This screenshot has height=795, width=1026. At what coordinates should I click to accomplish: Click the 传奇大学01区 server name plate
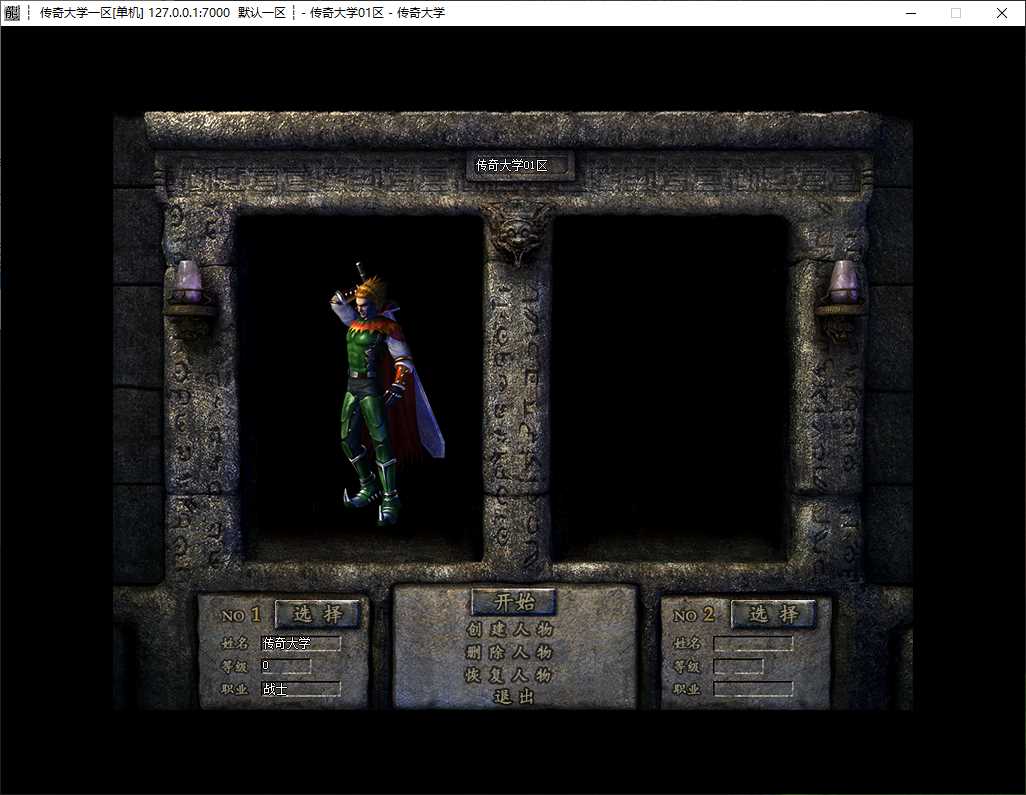point(520,166)
